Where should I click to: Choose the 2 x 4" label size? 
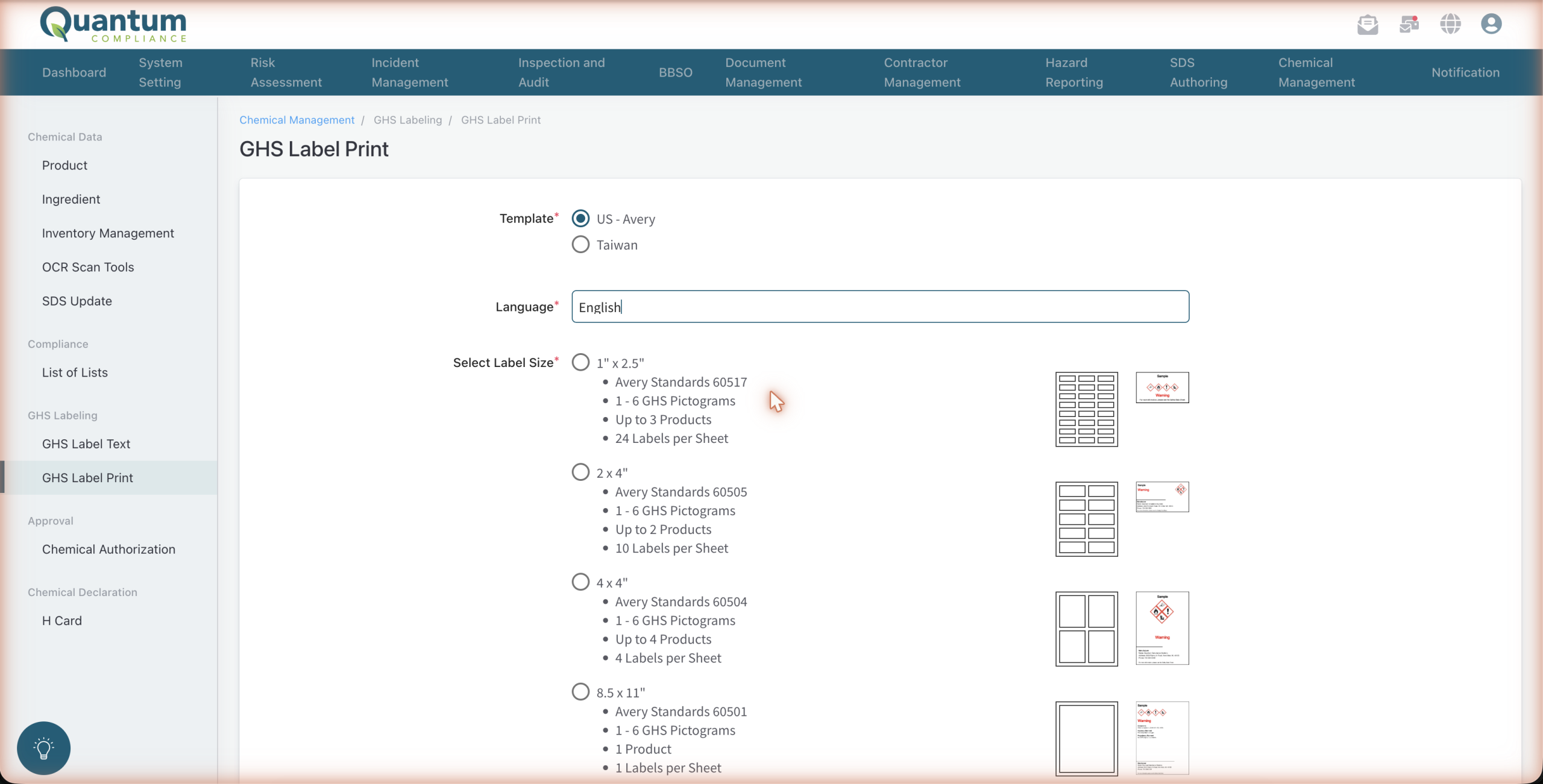coord(580,472)
